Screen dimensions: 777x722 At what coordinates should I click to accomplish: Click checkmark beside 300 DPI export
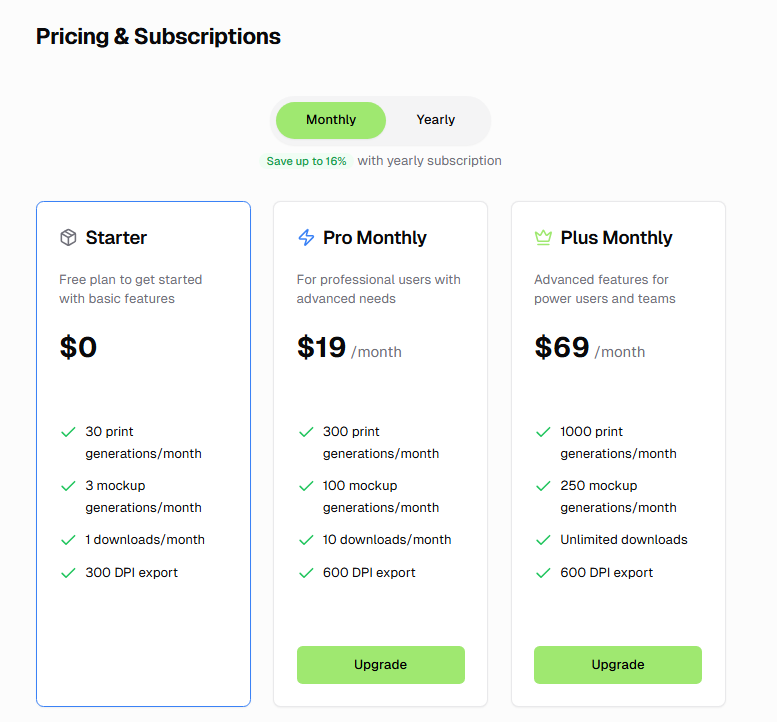pyautogui.click(x=68, y=573)
